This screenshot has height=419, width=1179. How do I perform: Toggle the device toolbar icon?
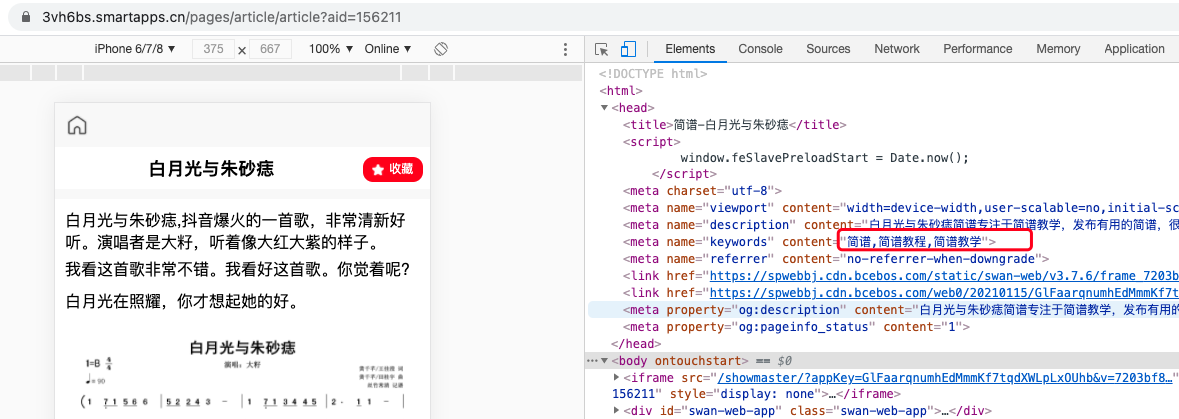pos(628,49)
